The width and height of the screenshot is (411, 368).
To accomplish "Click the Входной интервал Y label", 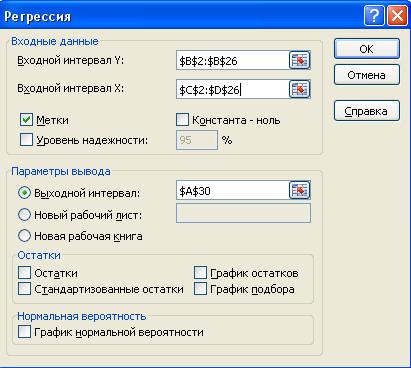I will pyautogui.click(x=70, y=60).
